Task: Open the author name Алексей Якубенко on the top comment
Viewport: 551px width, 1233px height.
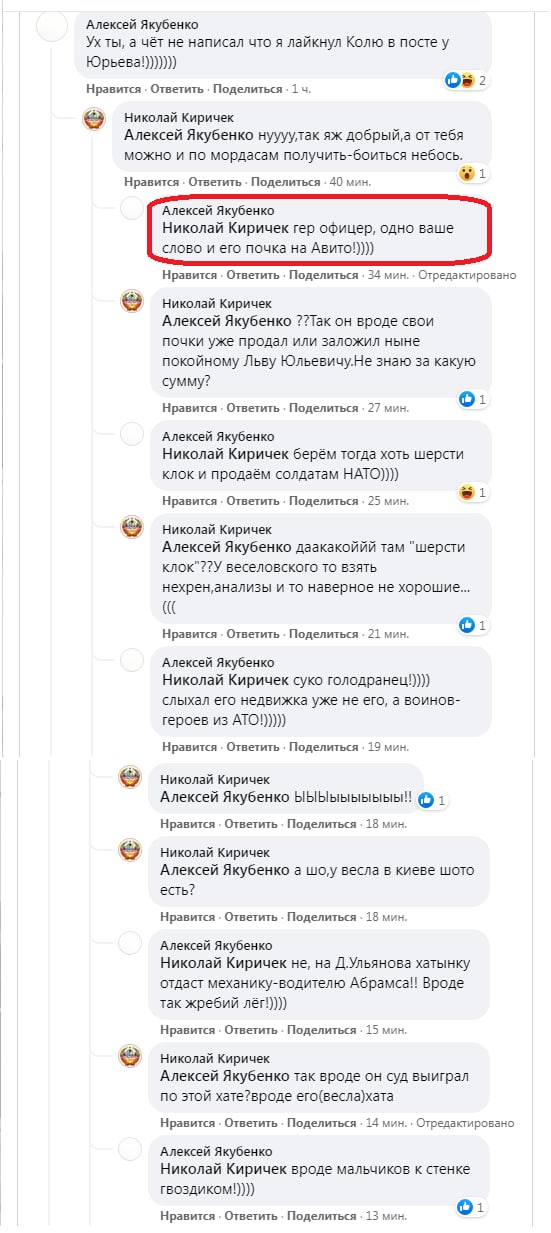Action: (142, 24)
